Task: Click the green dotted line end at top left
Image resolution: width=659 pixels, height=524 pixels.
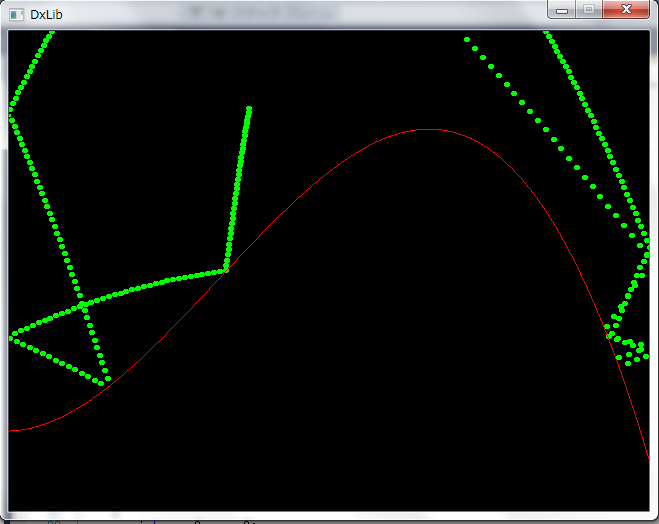Action: coord(49,35)
